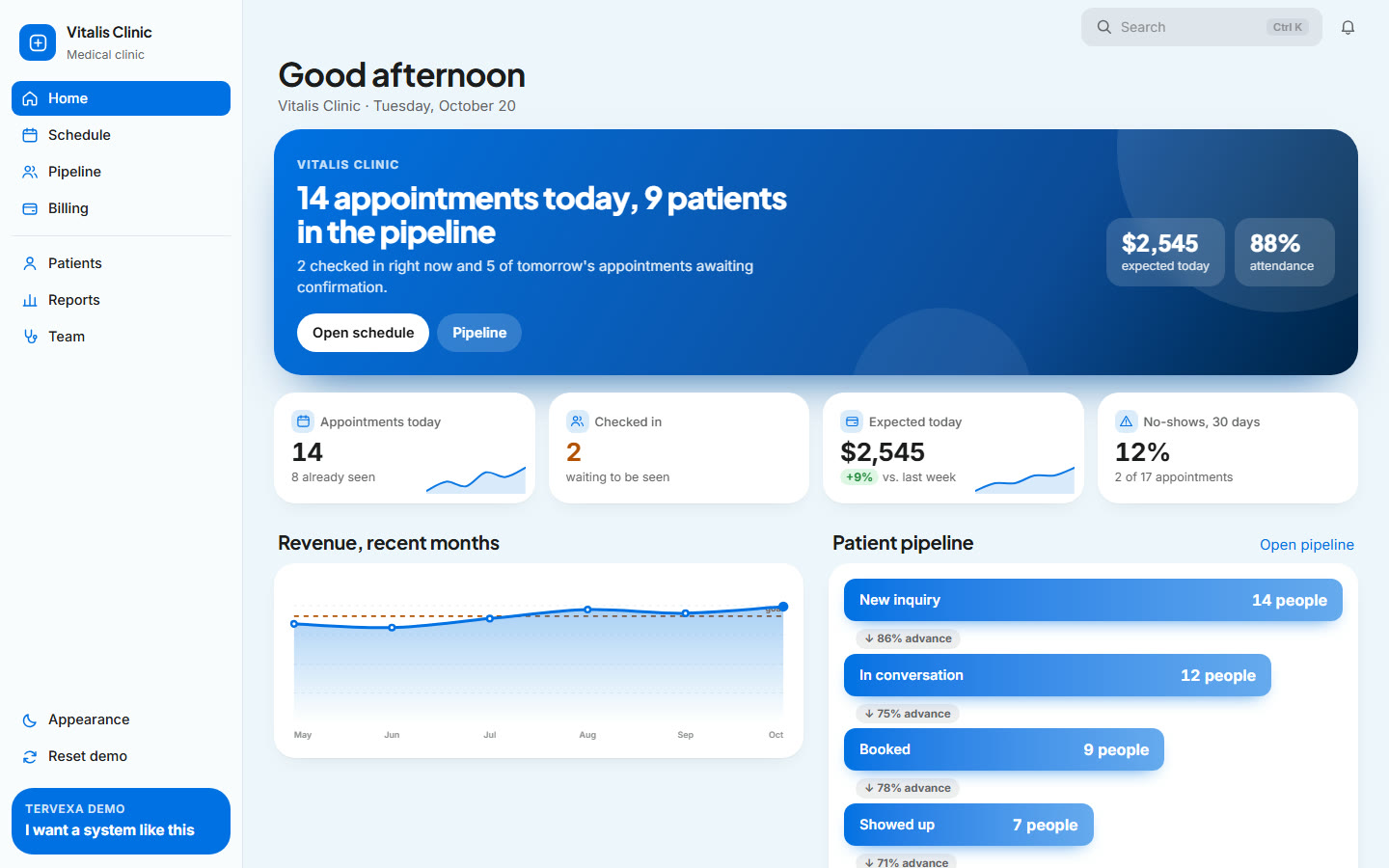This screenshot has height=868, width=1389.
Task: Click the Vitalis Clinic logo icon
Action: [x=38, y=42]
